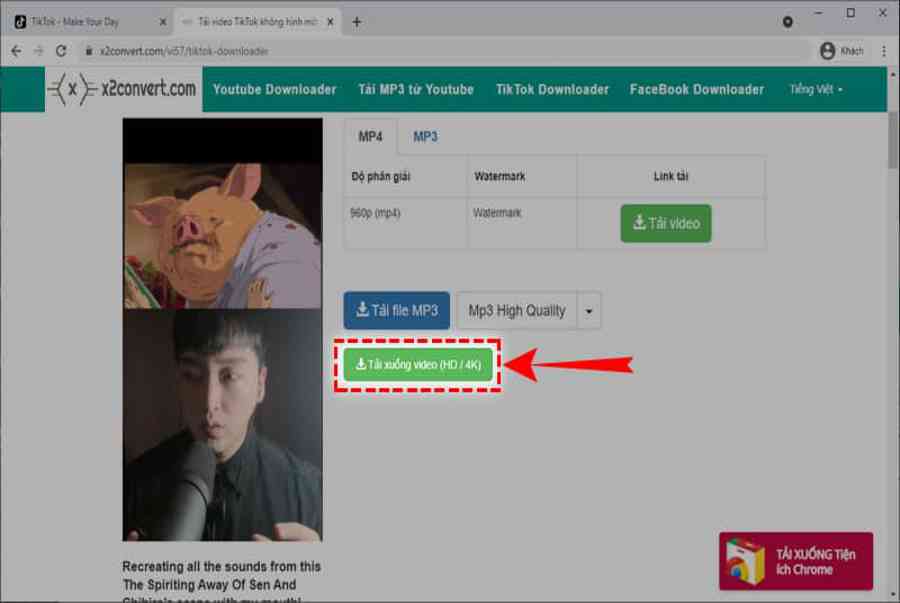This screenshot has width=900, height=603.
Task: Click the green Tải video button
Action: (x=665, y=223)
